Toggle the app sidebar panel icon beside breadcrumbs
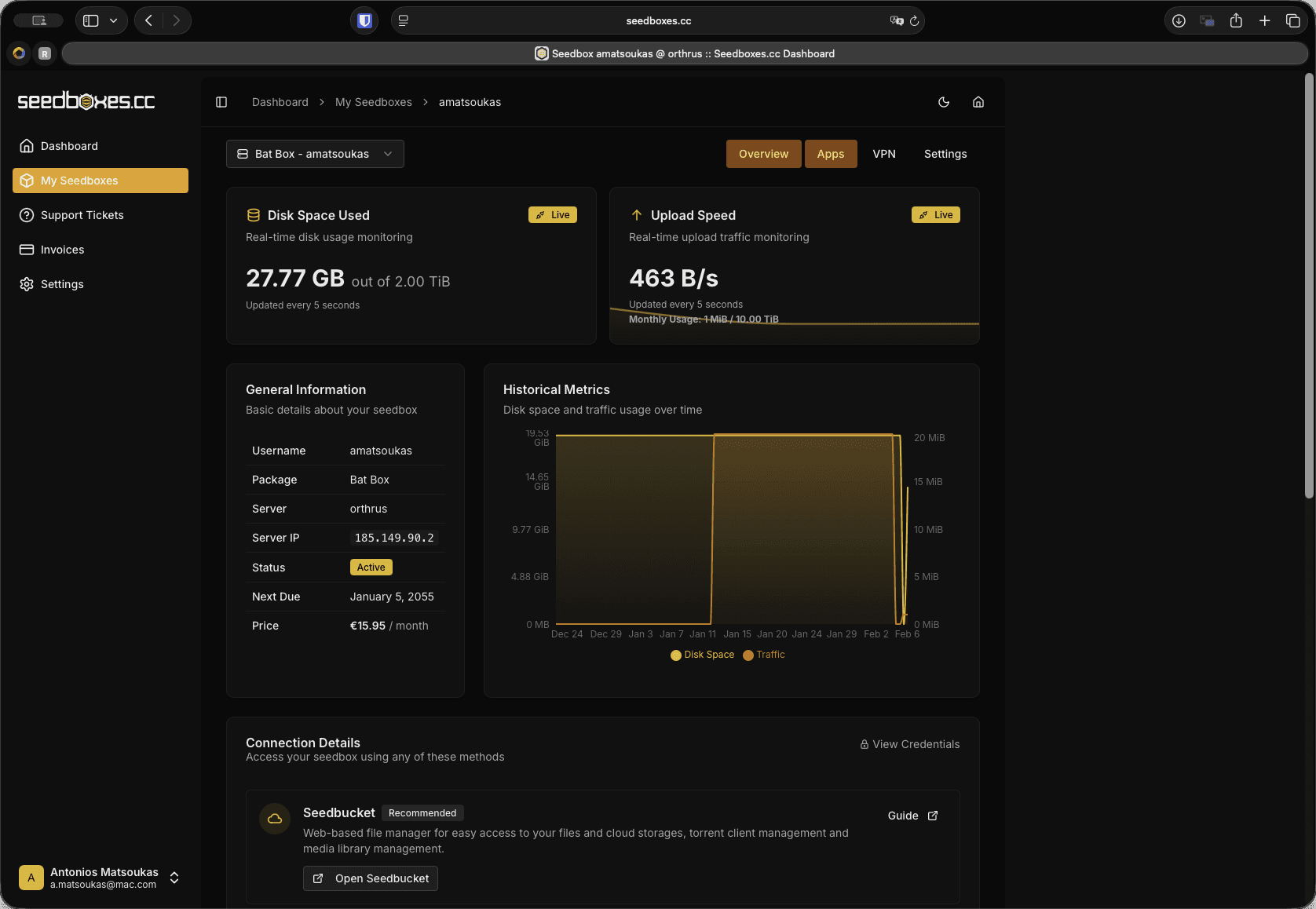The height and width of the screenshot is (909, 1316). (x=221, y=102)
